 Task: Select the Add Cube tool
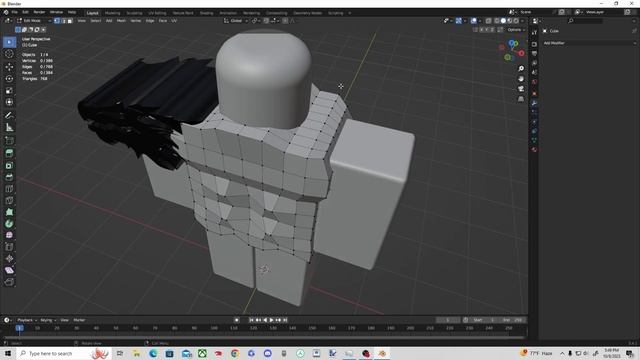[9, 141]
